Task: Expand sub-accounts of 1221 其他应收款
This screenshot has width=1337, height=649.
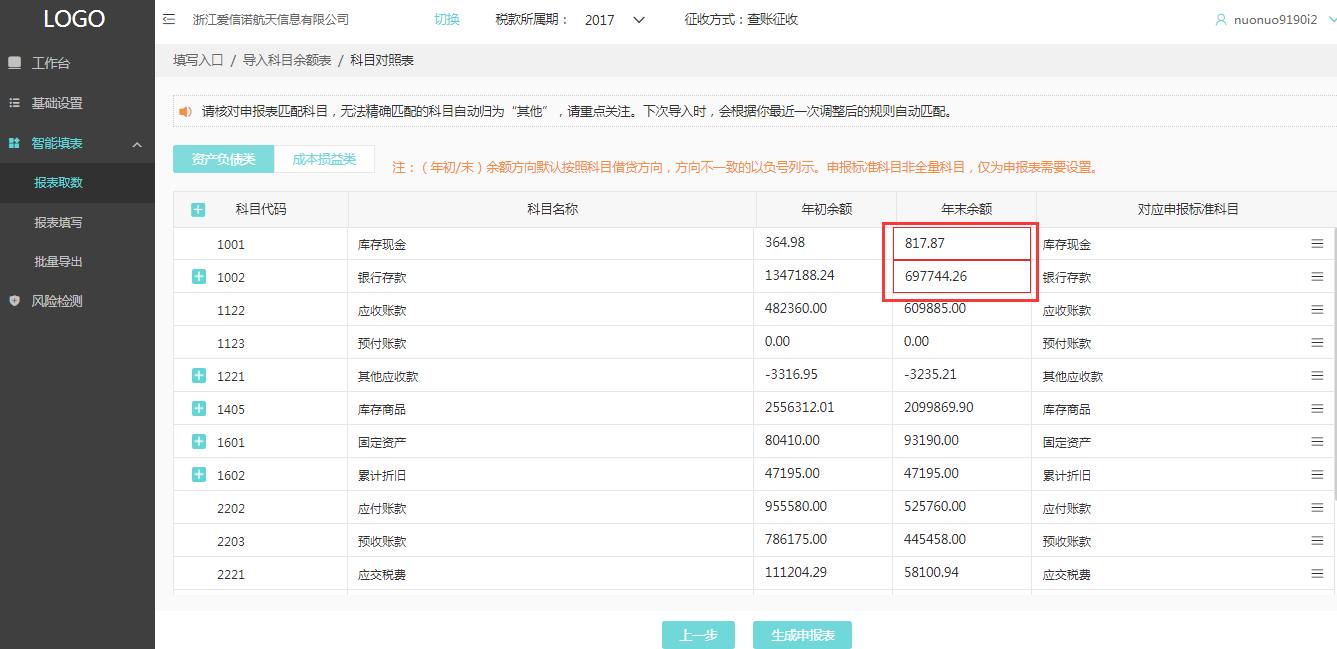Action: [198, 375]
